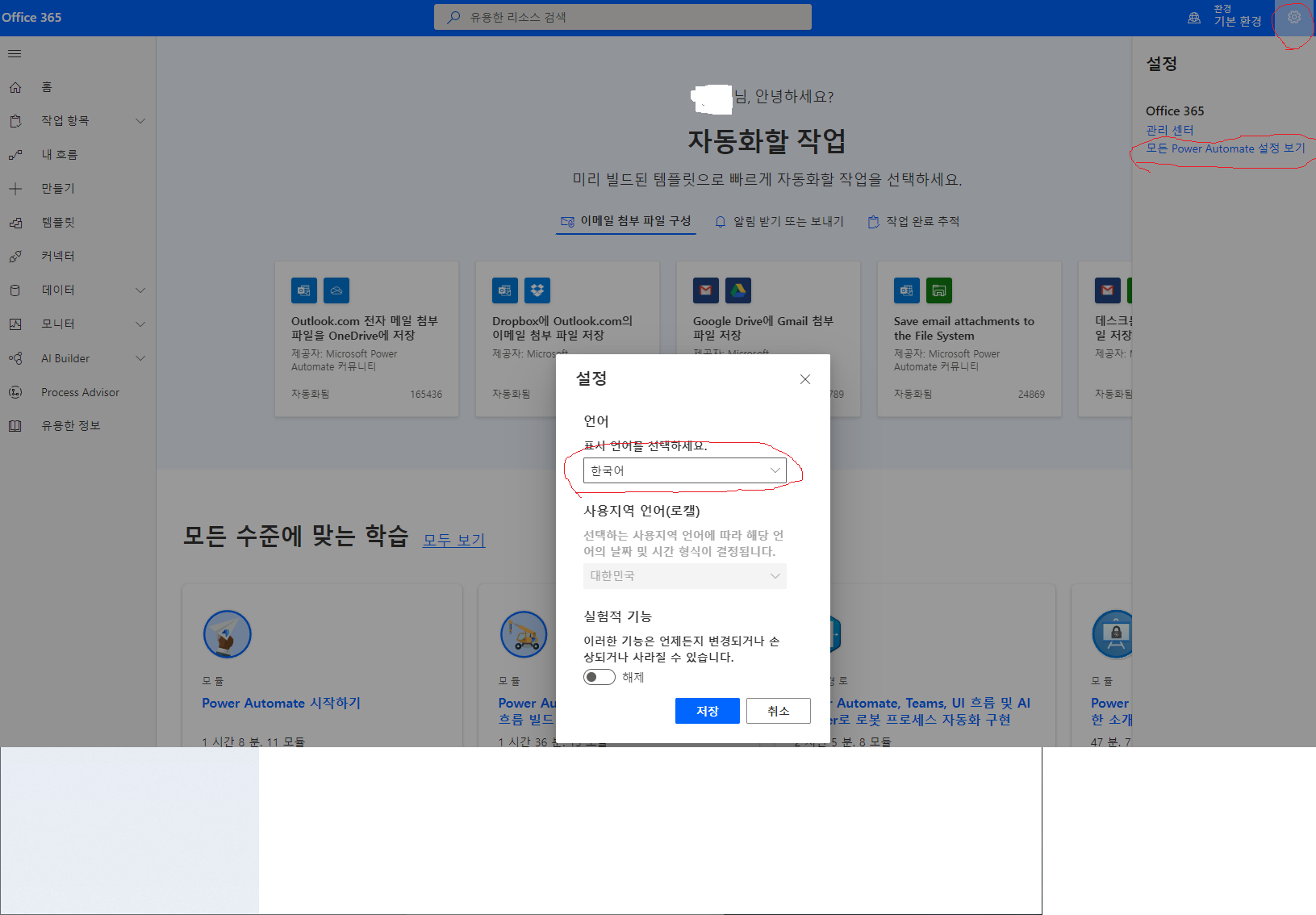The width and height of the screenshot is (1316, 915).
Task: Click the 유용한 정보 sidebar entry
Action: click(x=71, y=426)
